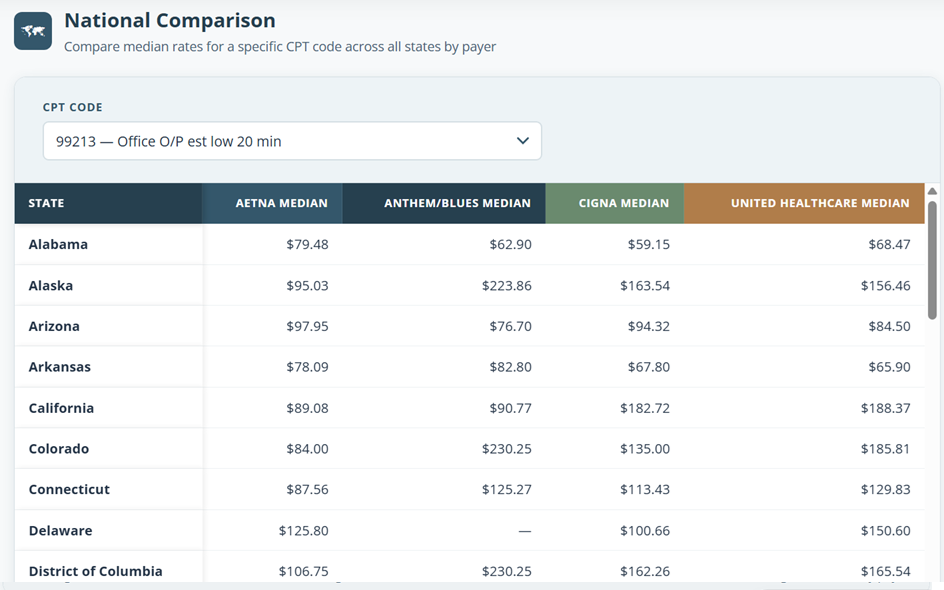The width and height of the screenshot is (944, 590).
Task: Click the State column header
Action: pyautogui.click(x=108, y=203)
